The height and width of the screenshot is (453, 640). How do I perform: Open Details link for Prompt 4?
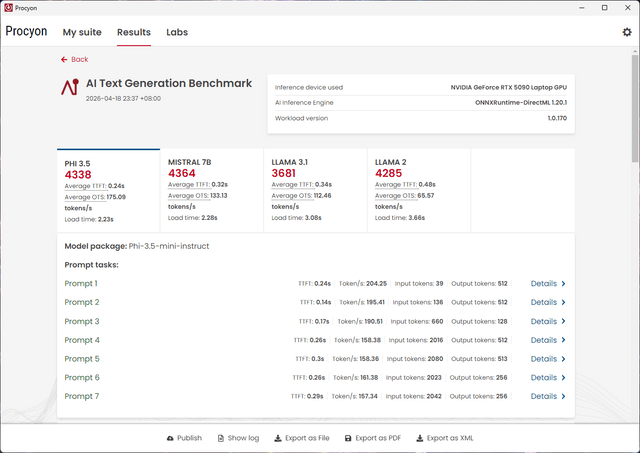coord(544,340)
